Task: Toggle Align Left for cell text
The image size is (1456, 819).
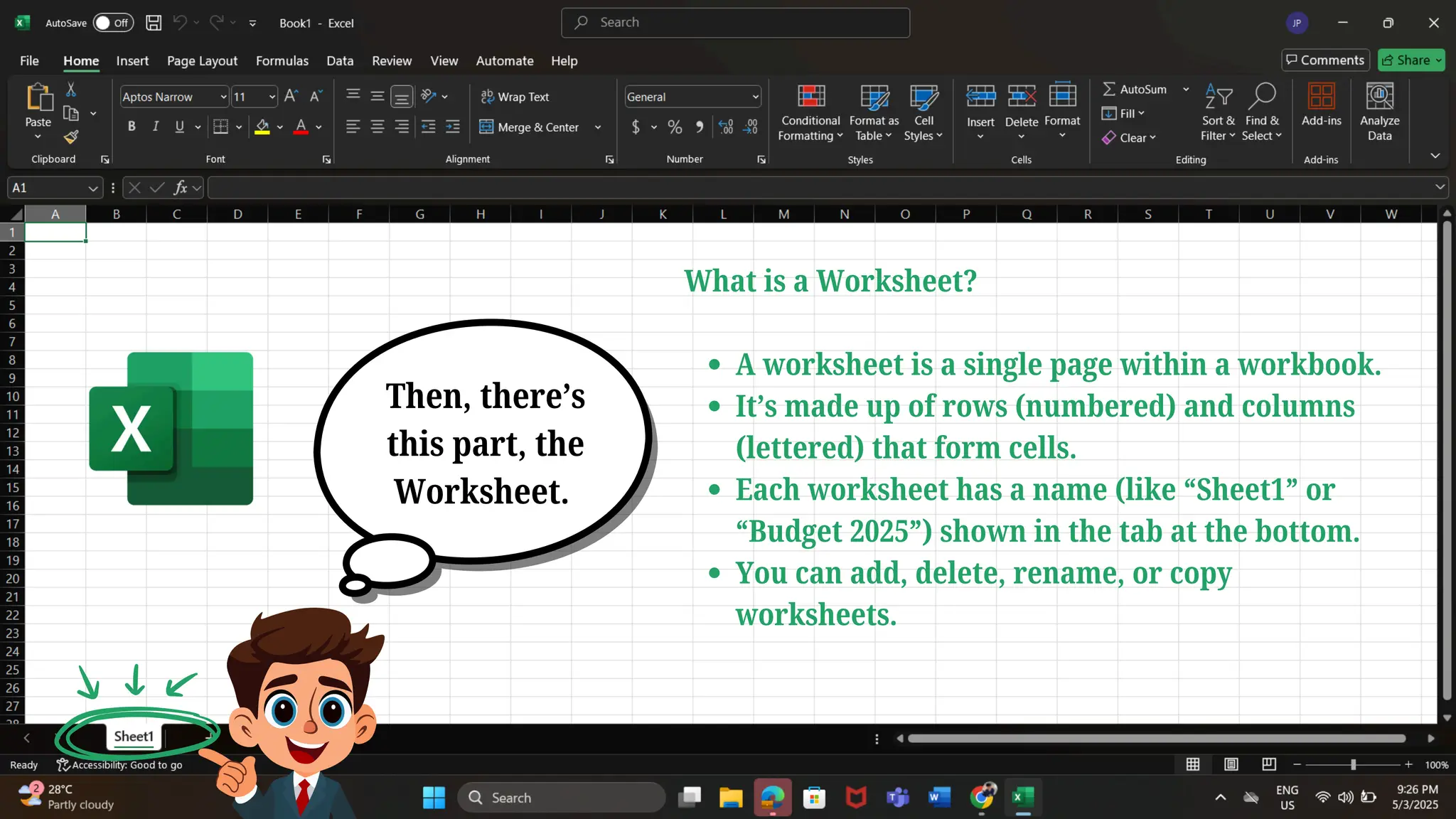Action: coord(353,127)
